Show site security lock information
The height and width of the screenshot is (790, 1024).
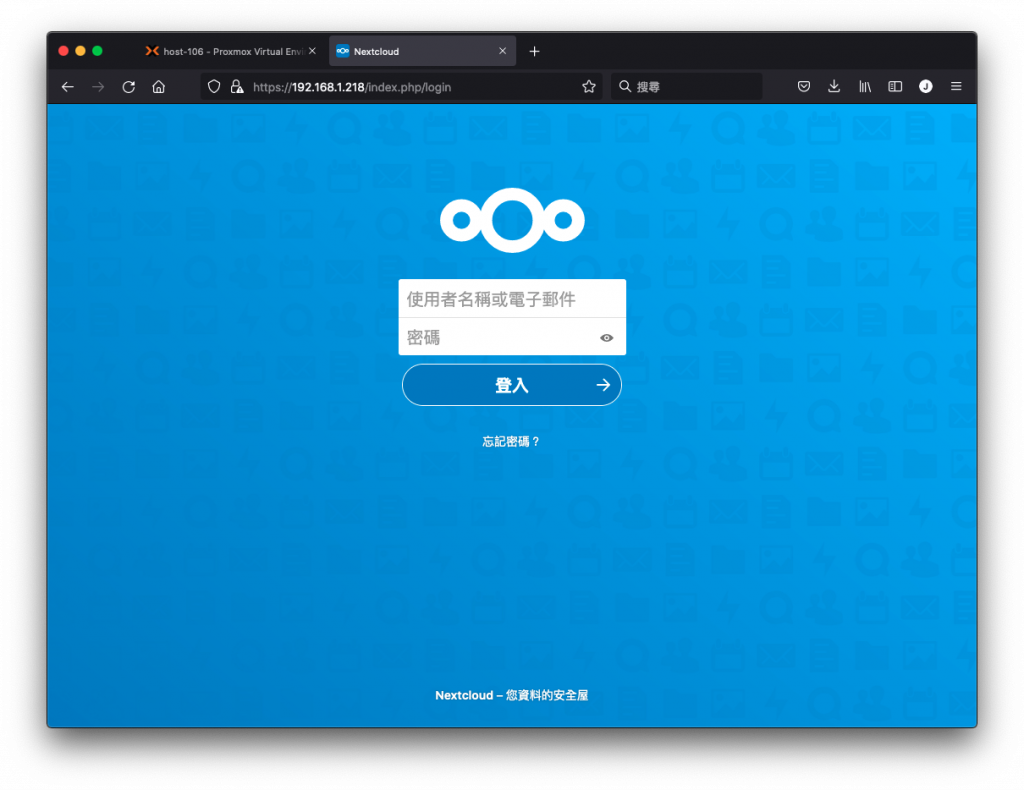237,87
